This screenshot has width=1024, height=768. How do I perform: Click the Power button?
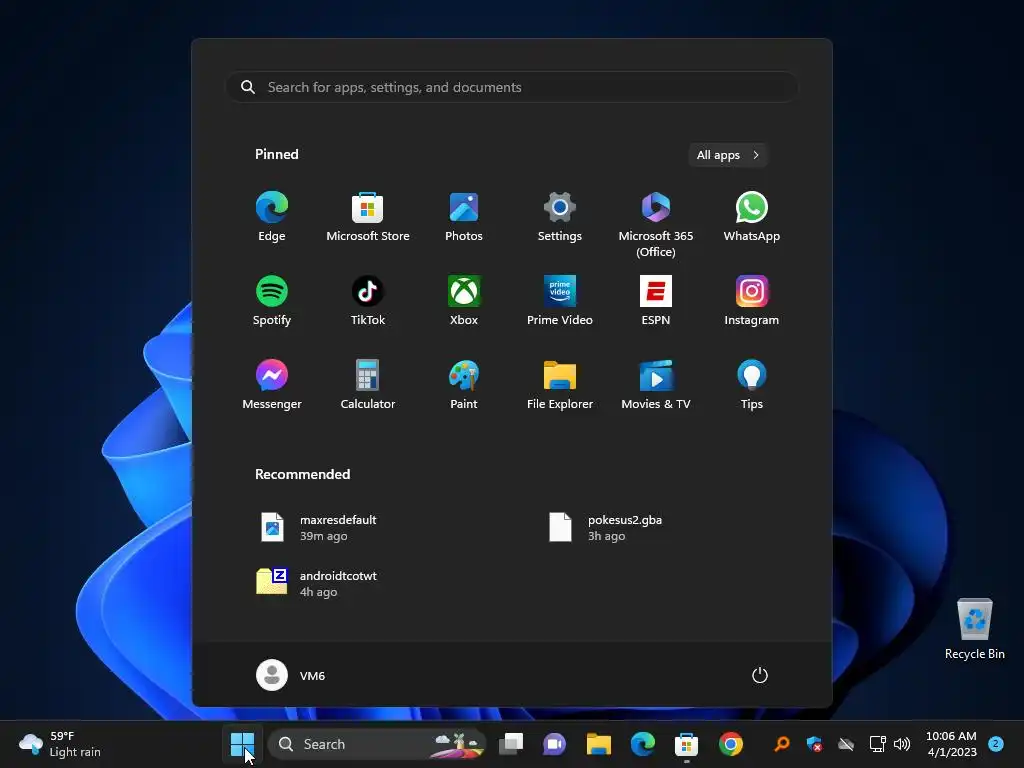click(x=760, y=675)
